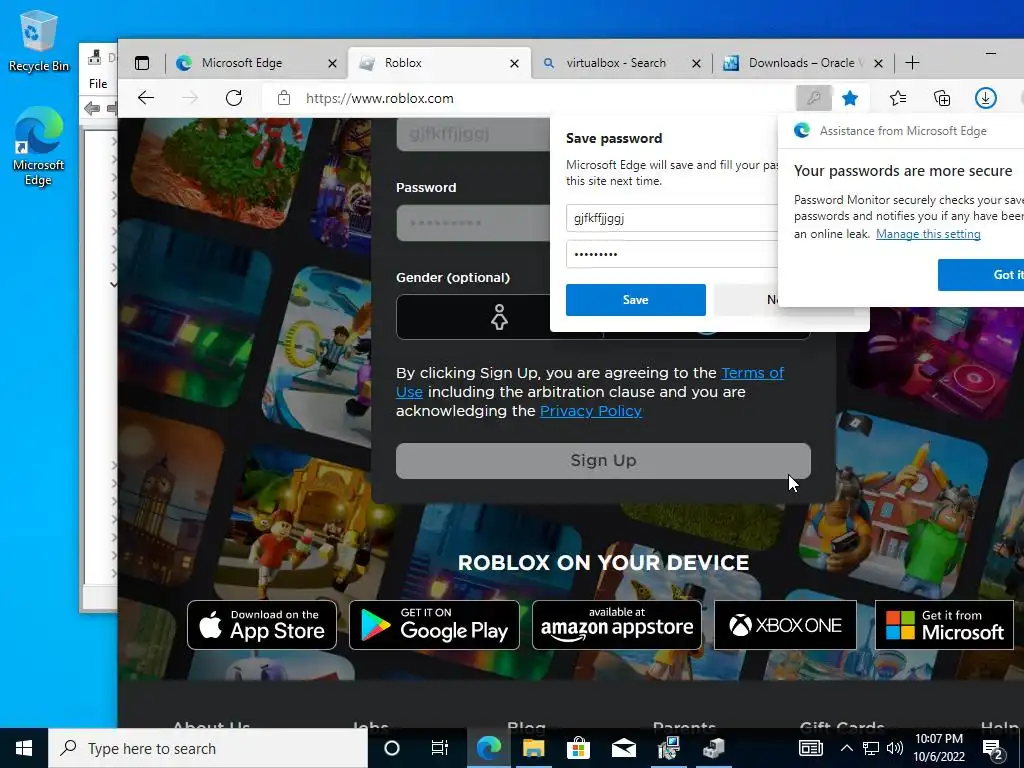Close the virtualbox - Search tab
The height and width of the screenshot is (768, 1024).
pyautogui.click(x=696, y=63)
